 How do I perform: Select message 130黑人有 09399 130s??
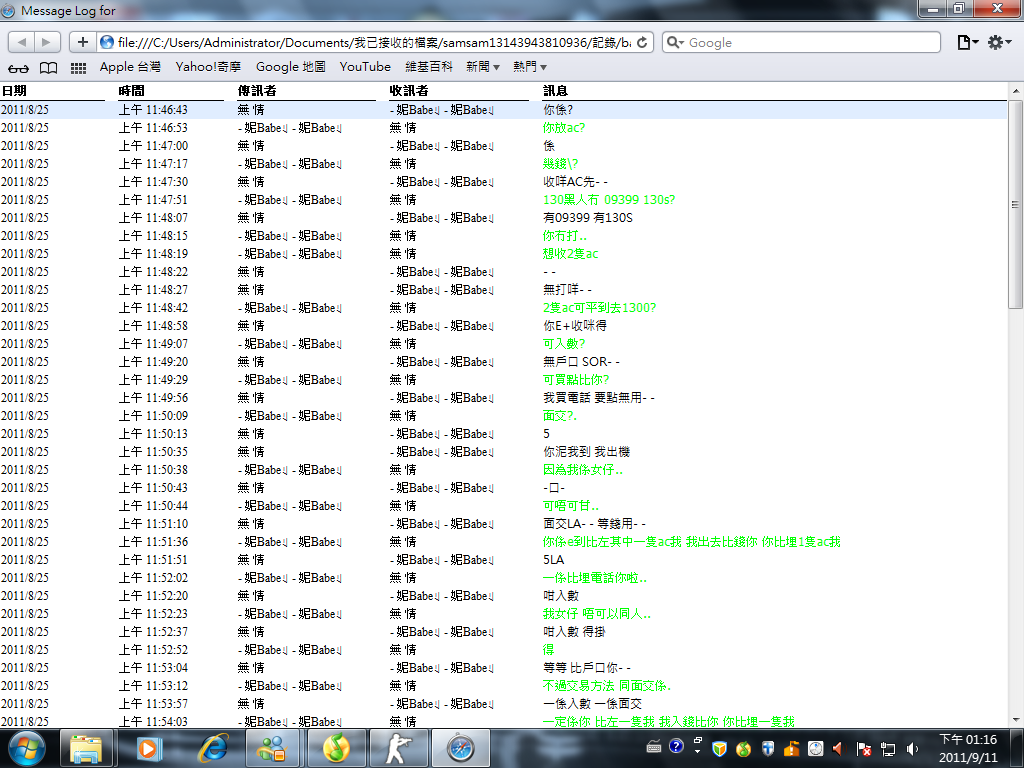tap(609, 200)
